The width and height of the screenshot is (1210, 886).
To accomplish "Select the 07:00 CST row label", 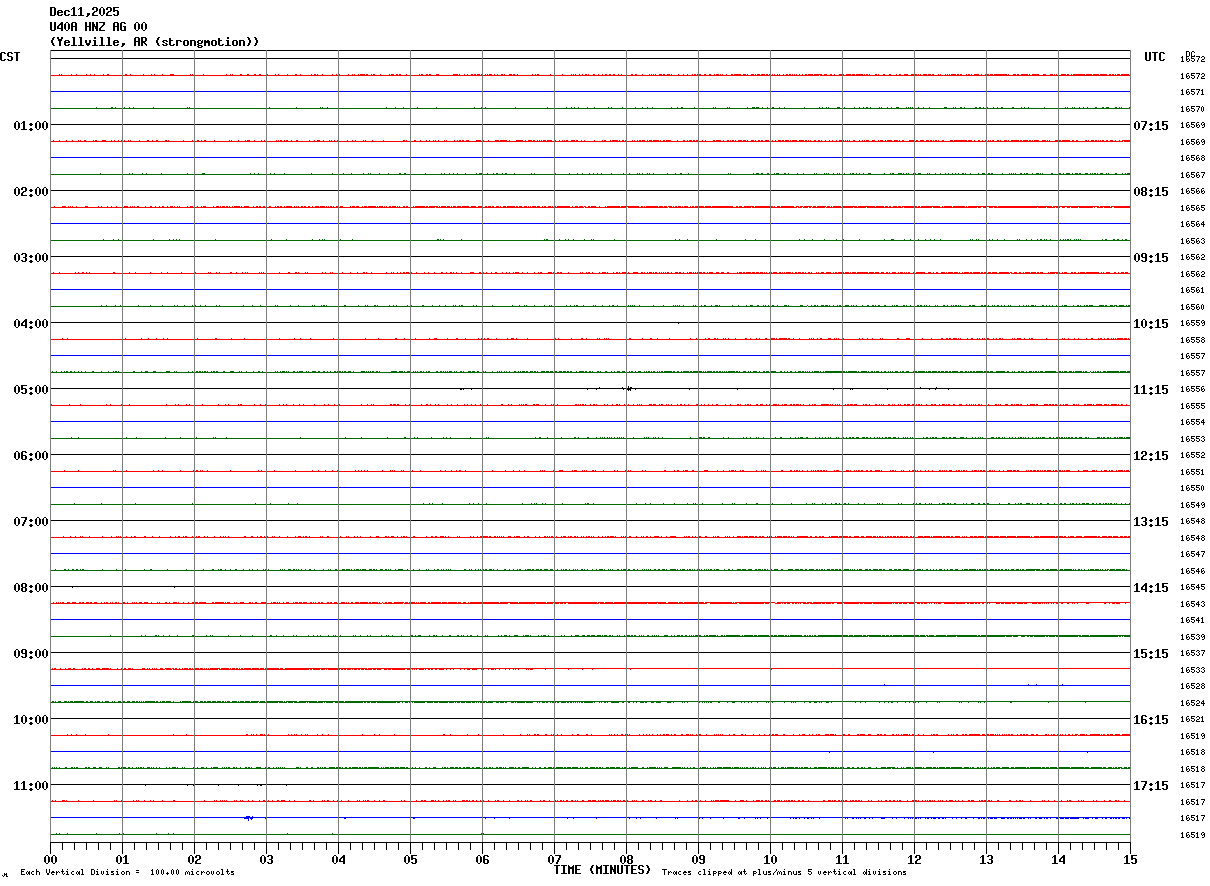I will click(x=31, y=522).
